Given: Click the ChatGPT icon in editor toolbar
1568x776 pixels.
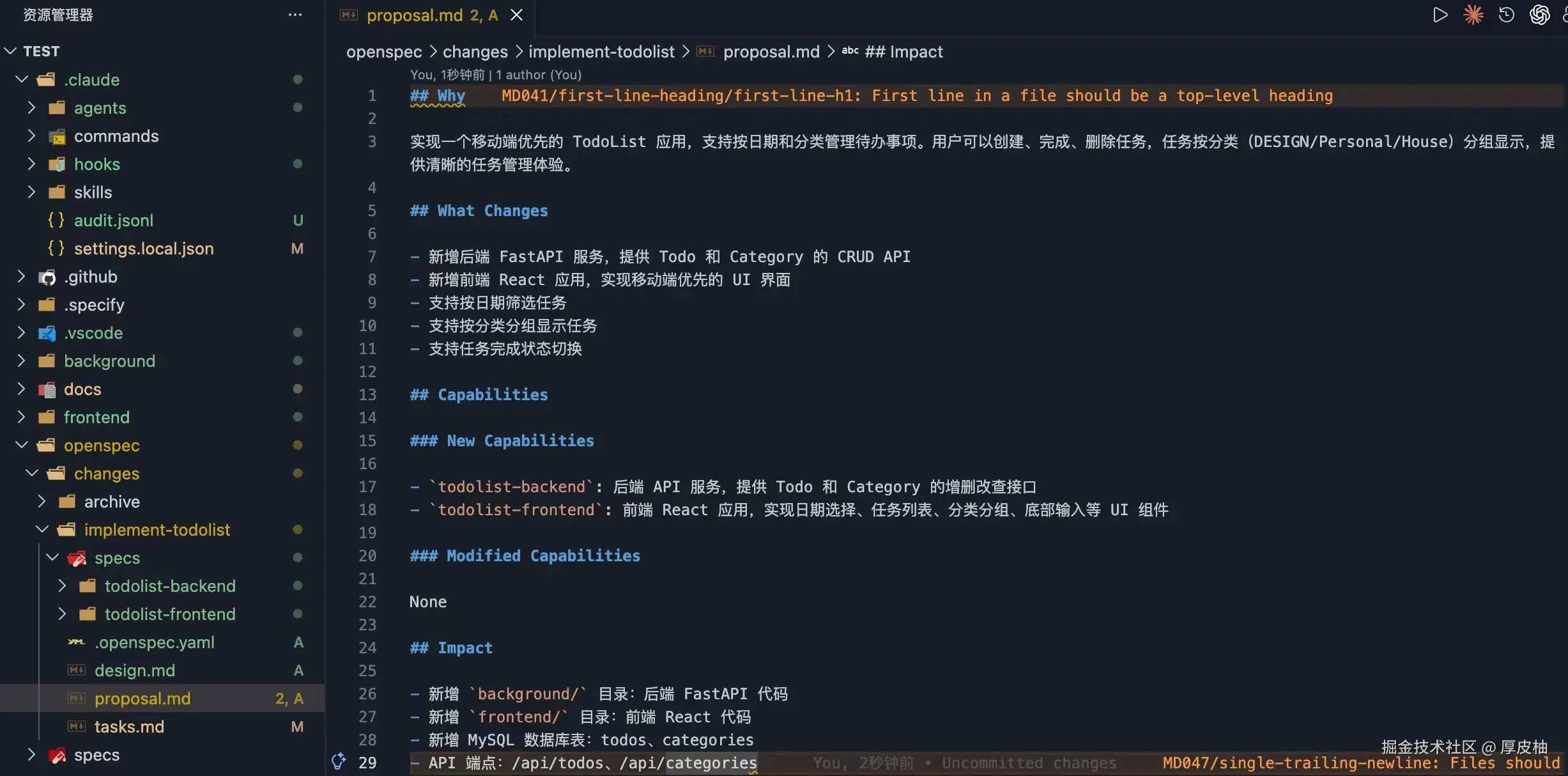Looking at the screenshot, I should pyautogui.click(x=1539, y=15).
